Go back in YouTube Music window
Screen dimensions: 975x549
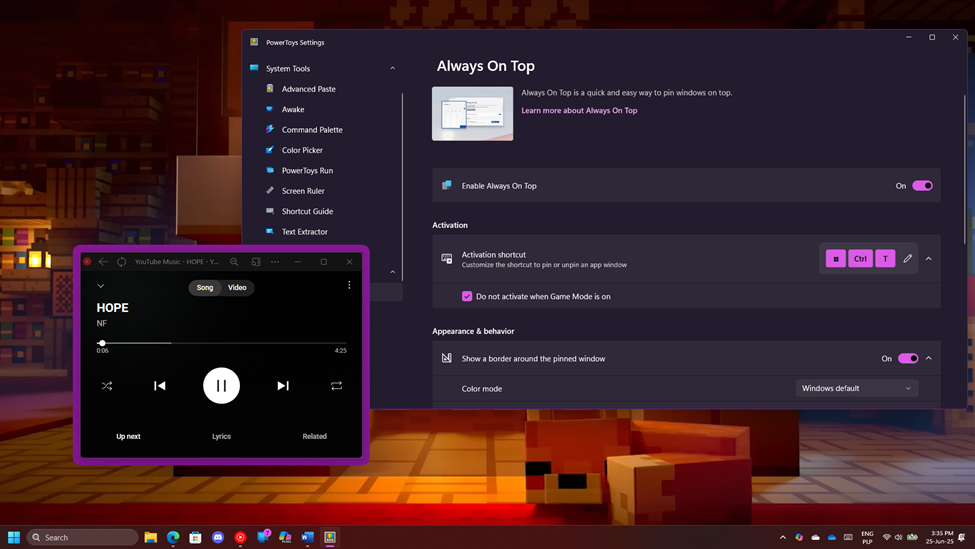coord(103,262)
